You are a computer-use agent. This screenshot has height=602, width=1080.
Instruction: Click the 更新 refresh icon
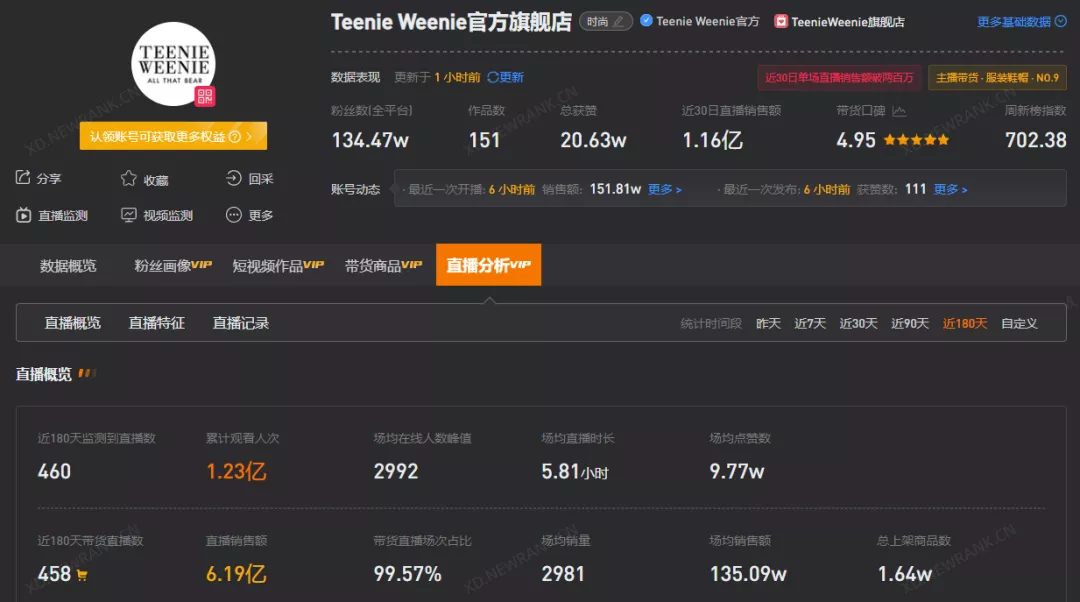(492, 77)
